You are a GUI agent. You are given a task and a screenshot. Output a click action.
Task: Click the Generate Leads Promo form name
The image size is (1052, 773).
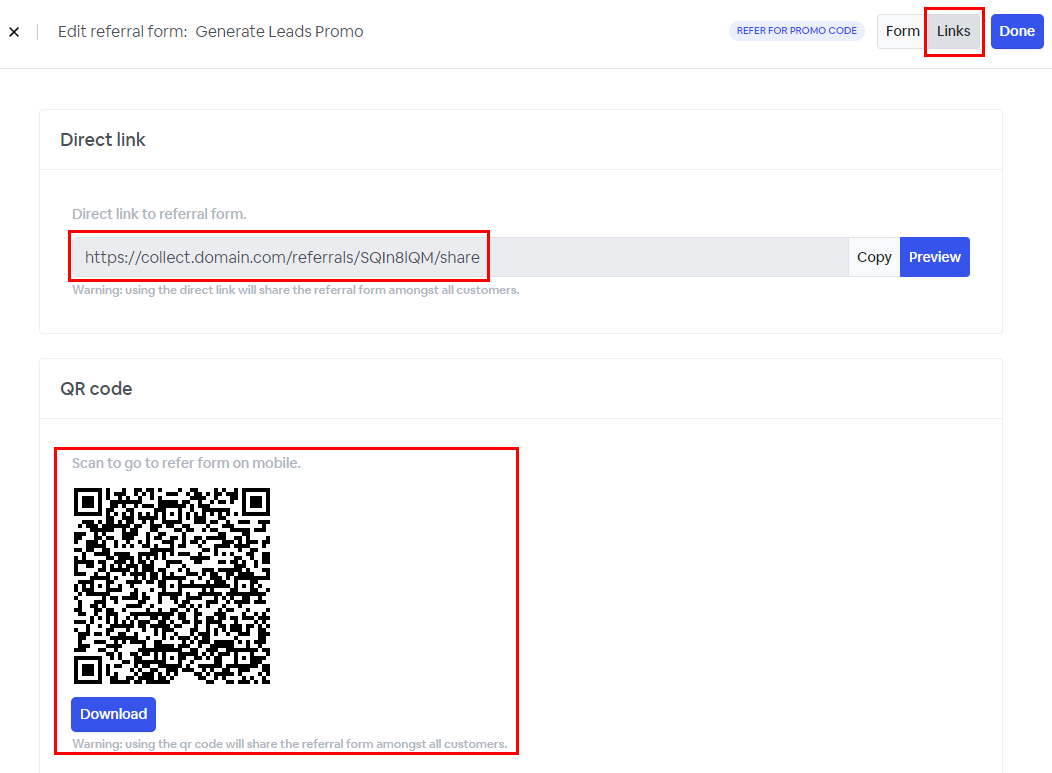279,32
